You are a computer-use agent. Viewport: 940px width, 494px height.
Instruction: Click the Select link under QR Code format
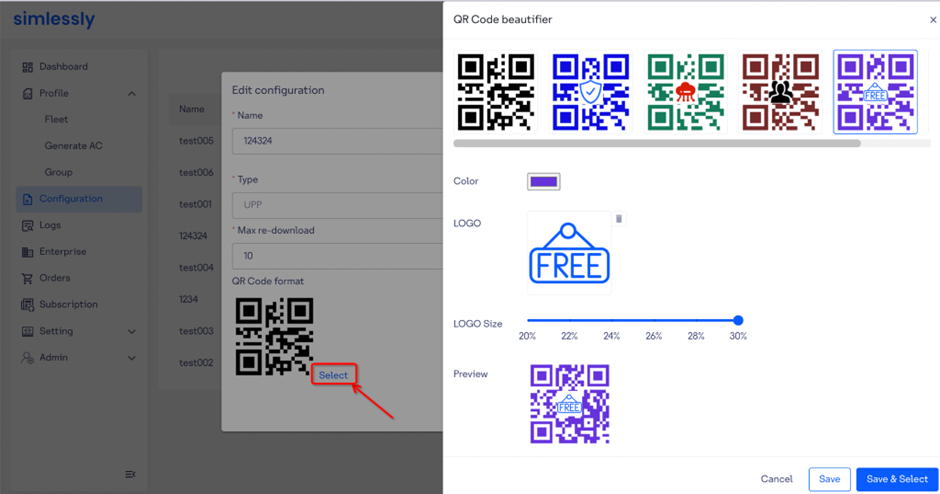333,375
